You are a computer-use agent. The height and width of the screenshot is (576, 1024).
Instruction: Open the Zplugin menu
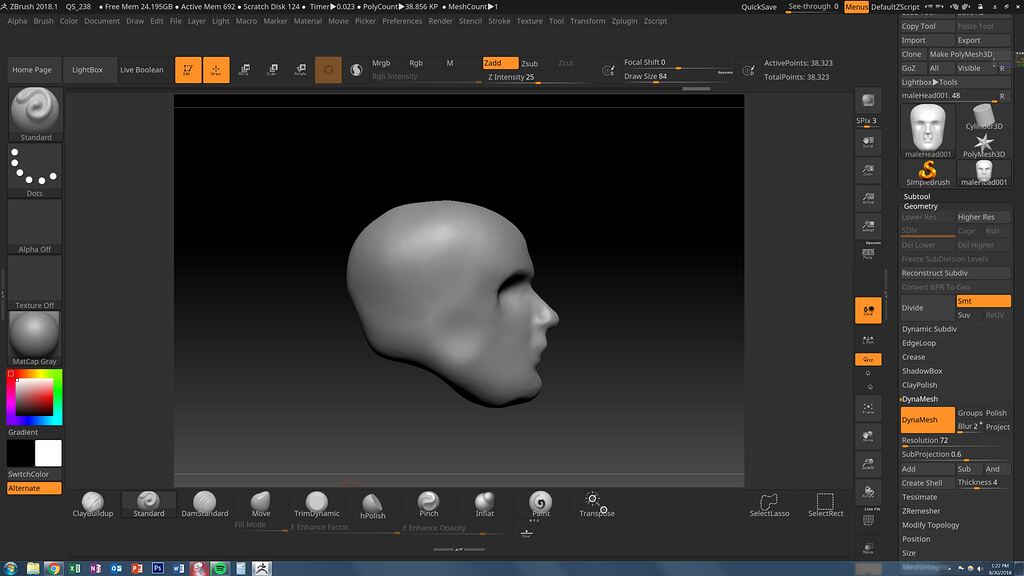click(x=624, y=21)
